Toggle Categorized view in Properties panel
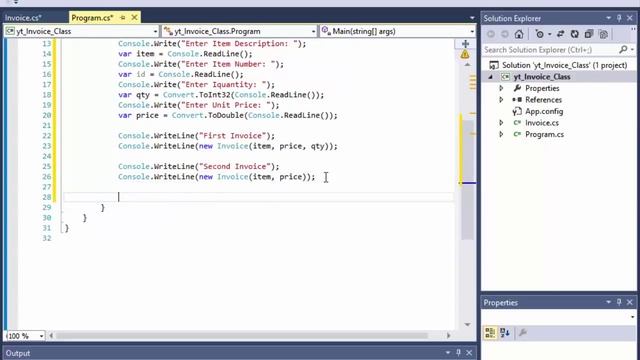640x360 pixels. (490, 333)
